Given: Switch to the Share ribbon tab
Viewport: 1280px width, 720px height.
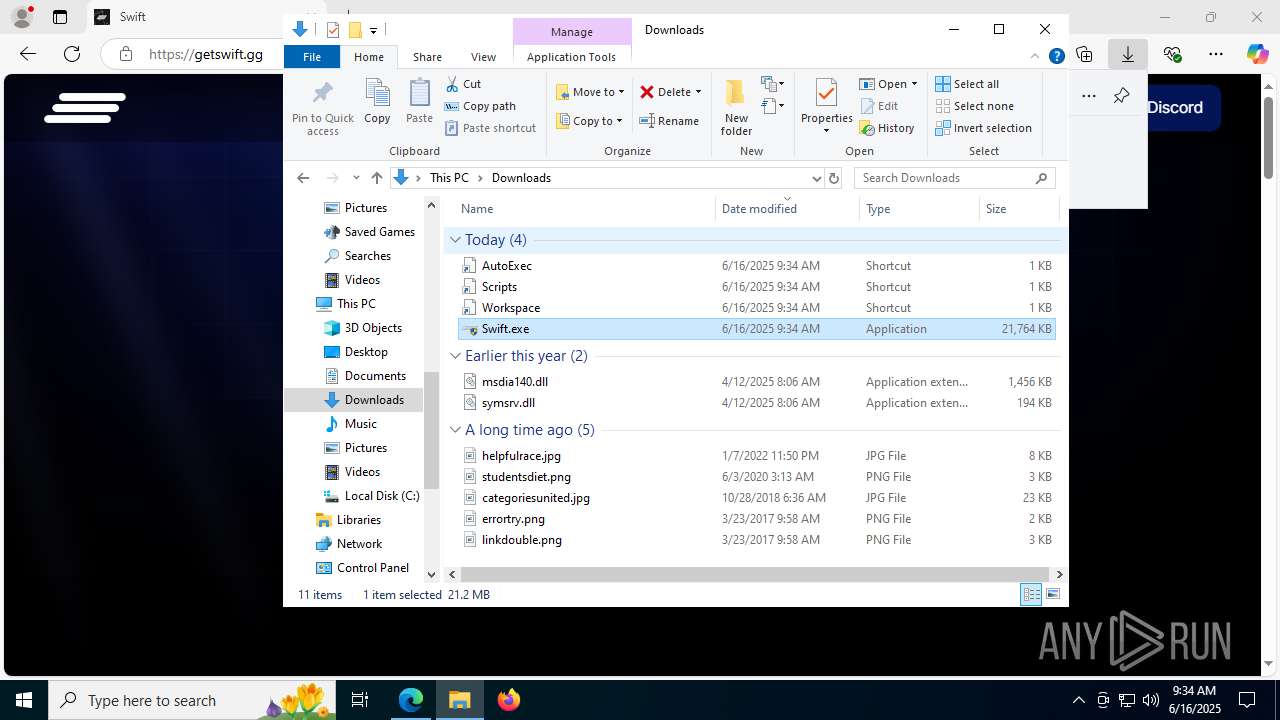Looking at the screenshot, I should 427,57.
